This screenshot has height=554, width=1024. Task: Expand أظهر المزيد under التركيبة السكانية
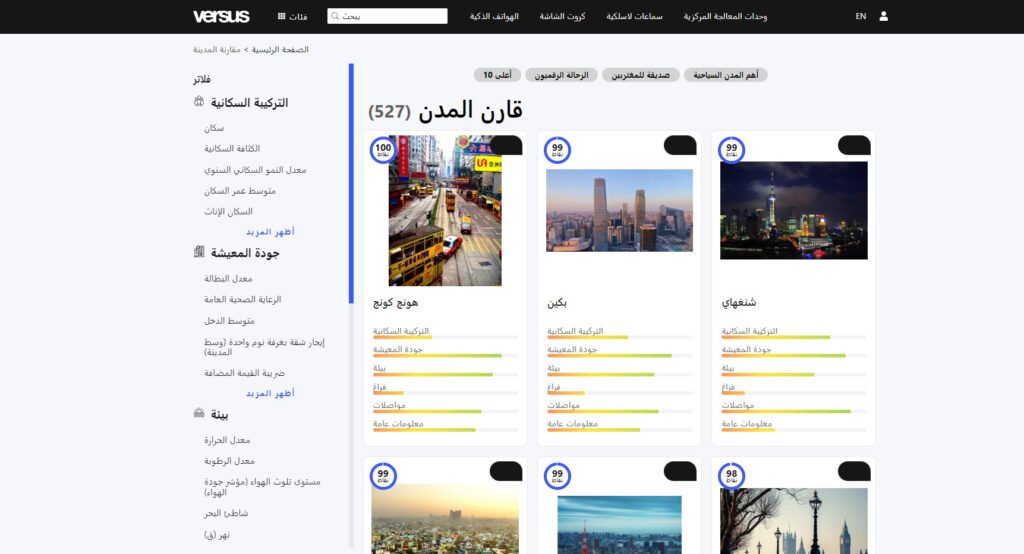270,232
